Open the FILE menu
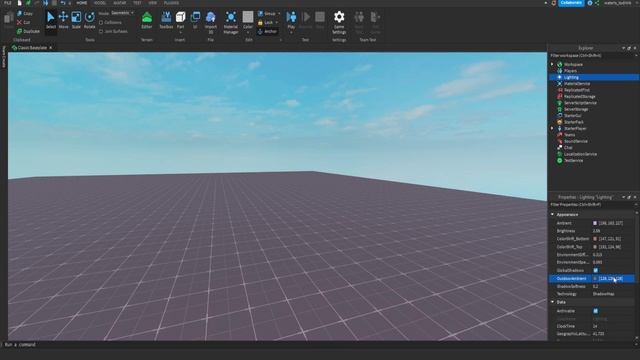This screenshot has width=640, height=360. [8, 3]
